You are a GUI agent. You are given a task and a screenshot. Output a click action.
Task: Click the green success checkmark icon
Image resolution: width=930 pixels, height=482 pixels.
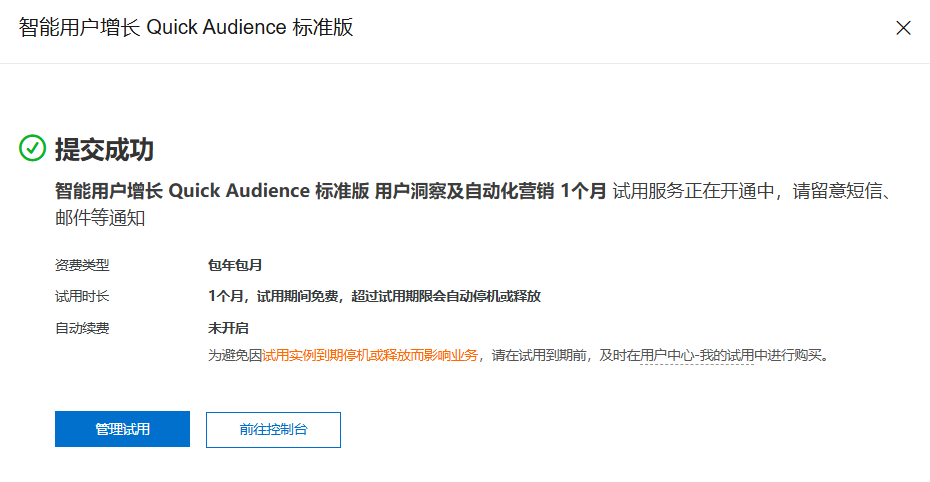(33, 148)
